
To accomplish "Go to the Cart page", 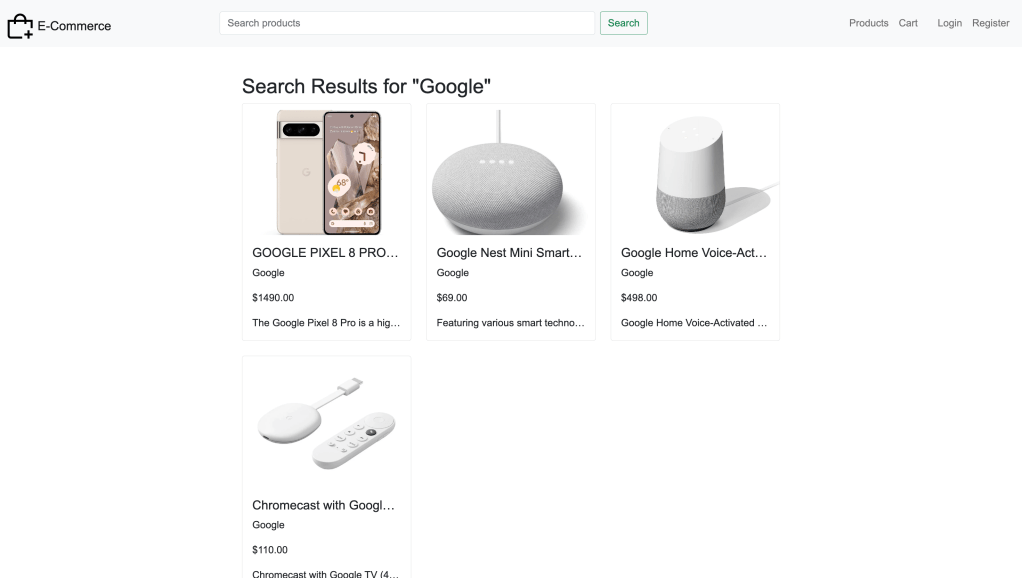I will [x=907, y=23].
